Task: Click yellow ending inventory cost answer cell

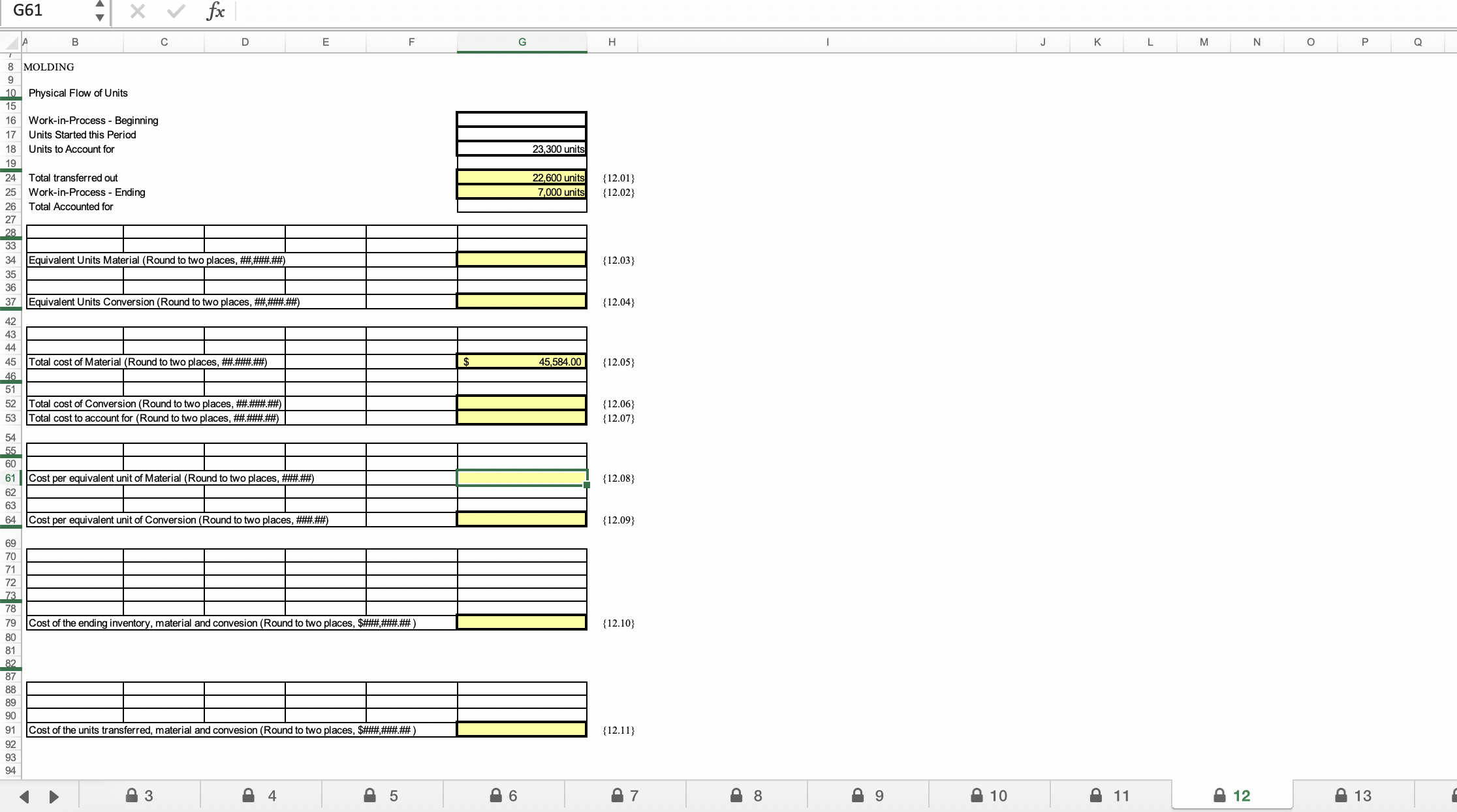Action: click(x=522, y=623)
